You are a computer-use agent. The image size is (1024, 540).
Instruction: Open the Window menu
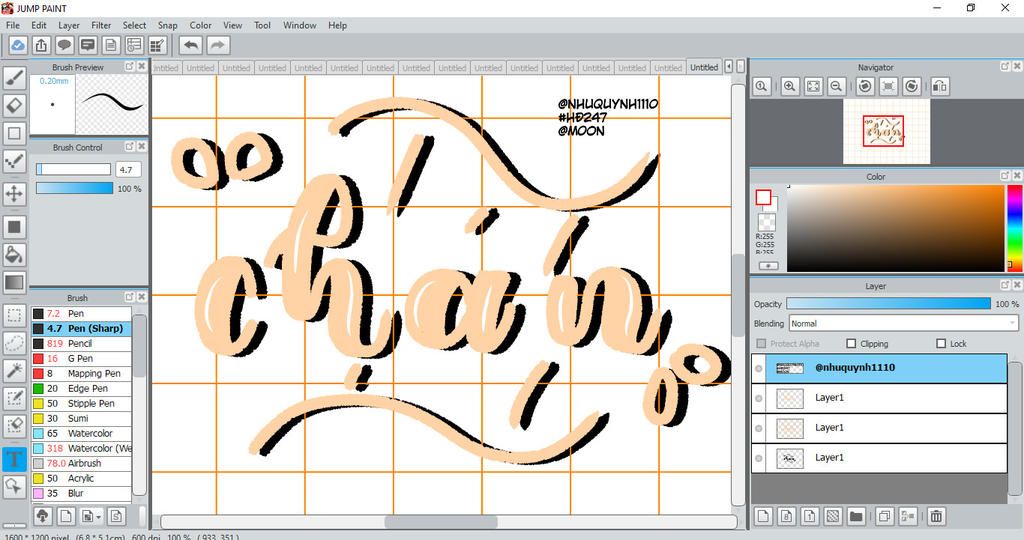pos(300,25)
